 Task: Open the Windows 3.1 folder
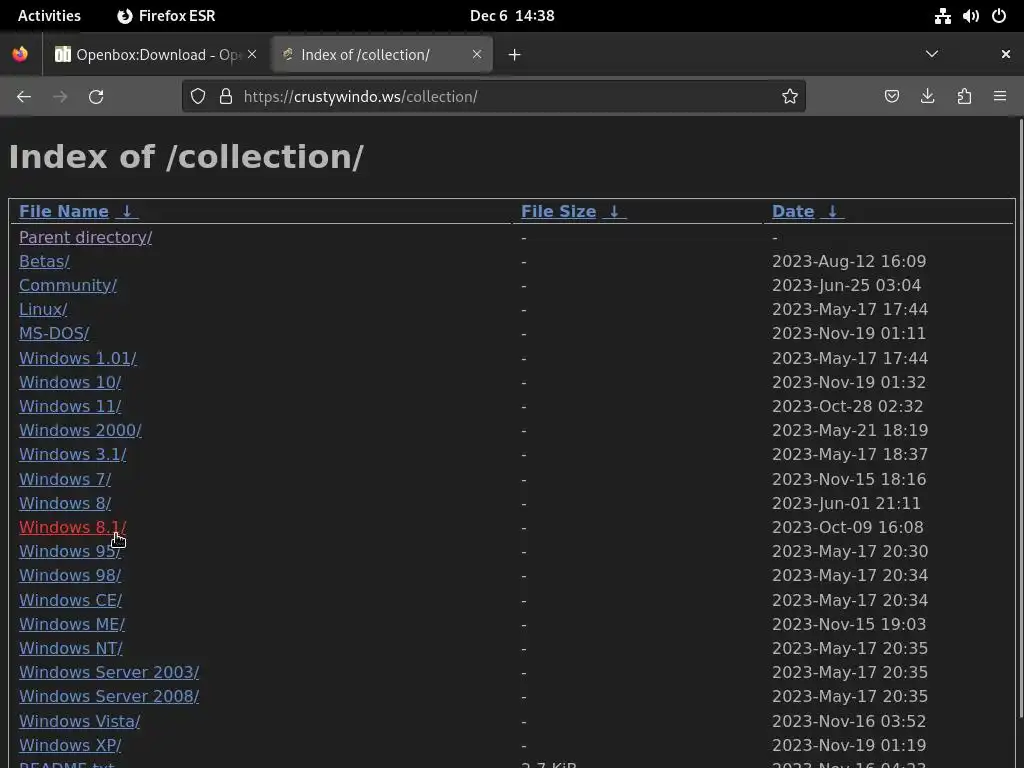click(72, 455)
